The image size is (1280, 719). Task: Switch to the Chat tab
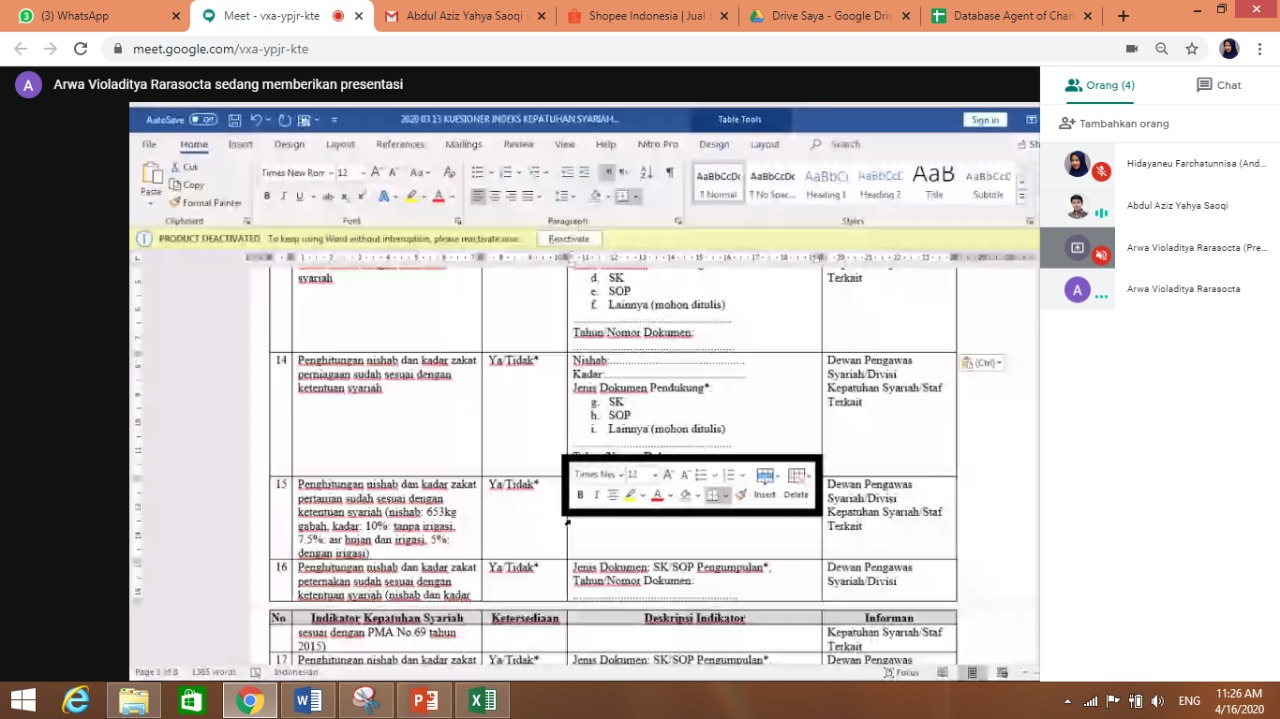coord(1218,85)
